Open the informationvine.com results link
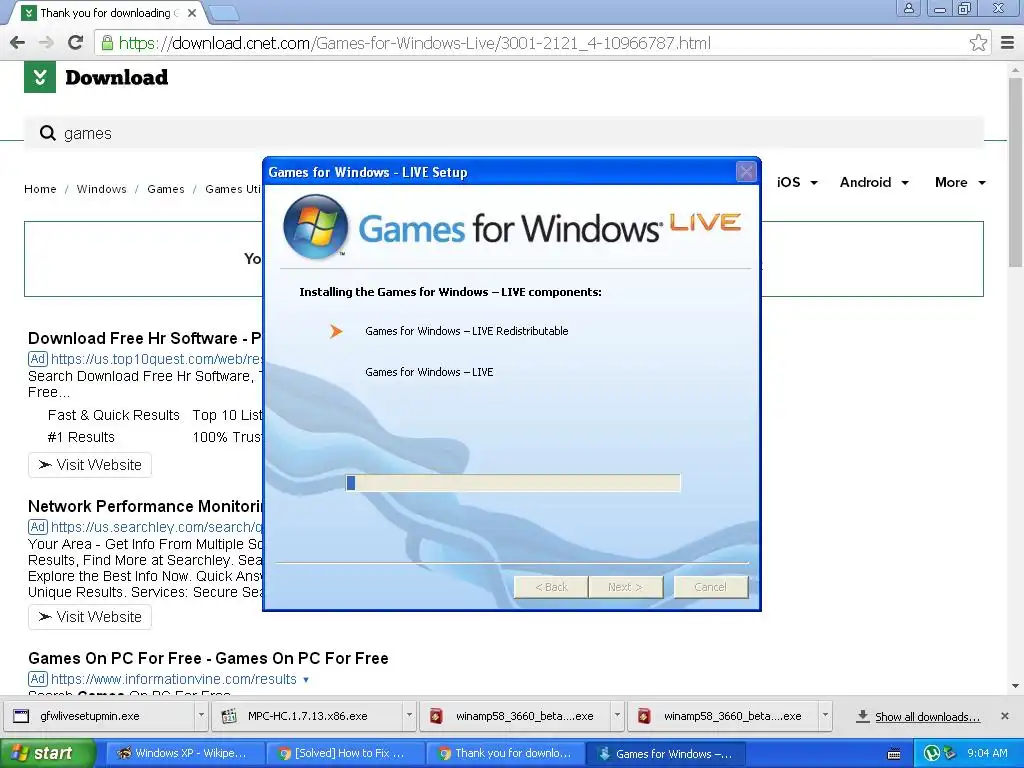The width and height of the screenshot is (1024, 768). click(x=174, y=679)
